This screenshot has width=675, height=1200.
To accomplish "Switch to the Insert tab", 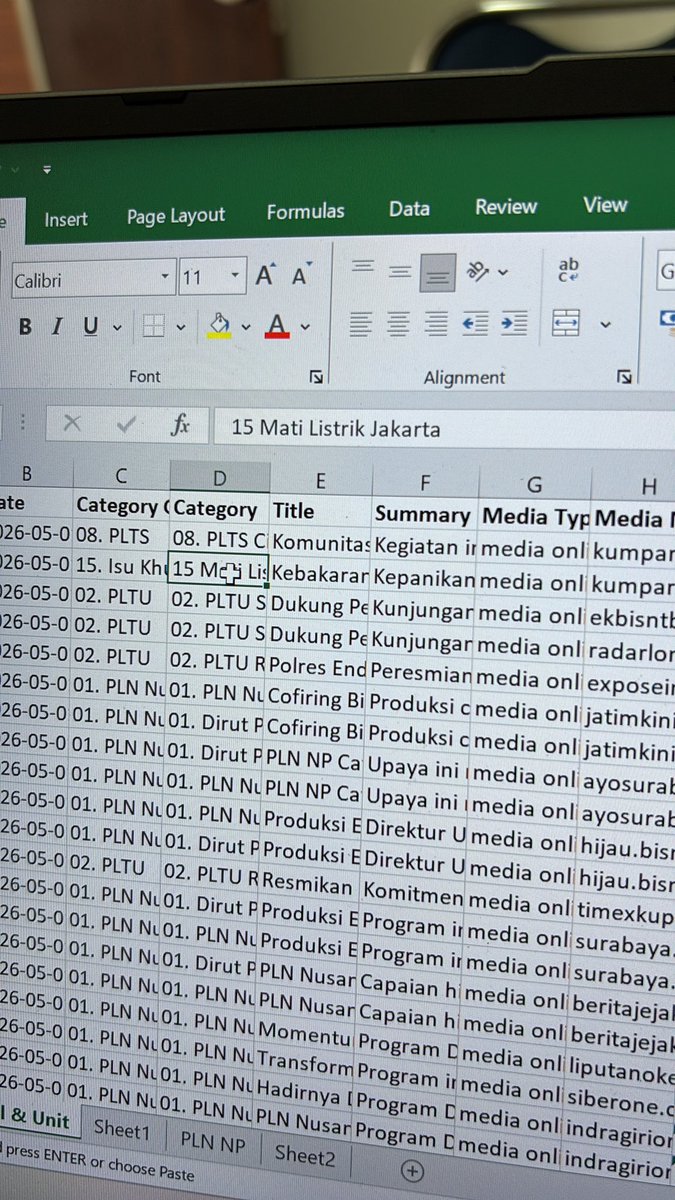I will point(66,219).
